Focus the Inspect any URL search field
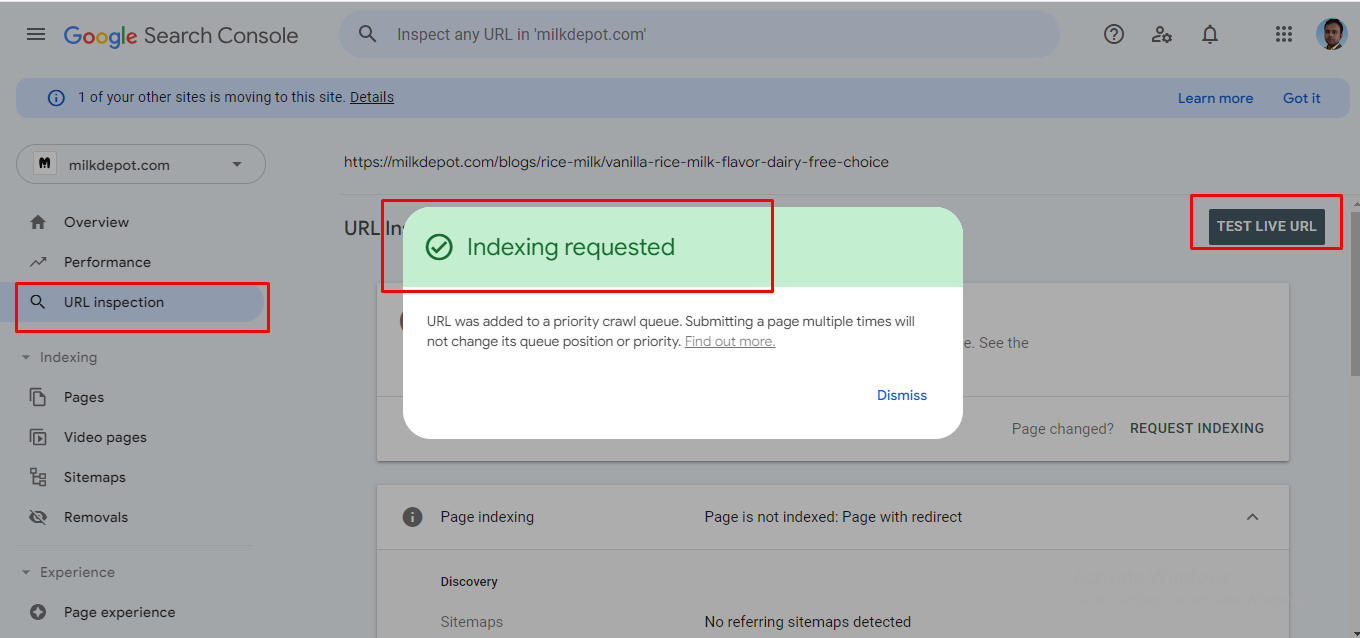This screenshot has width=1360, height=638. (699, 34)
